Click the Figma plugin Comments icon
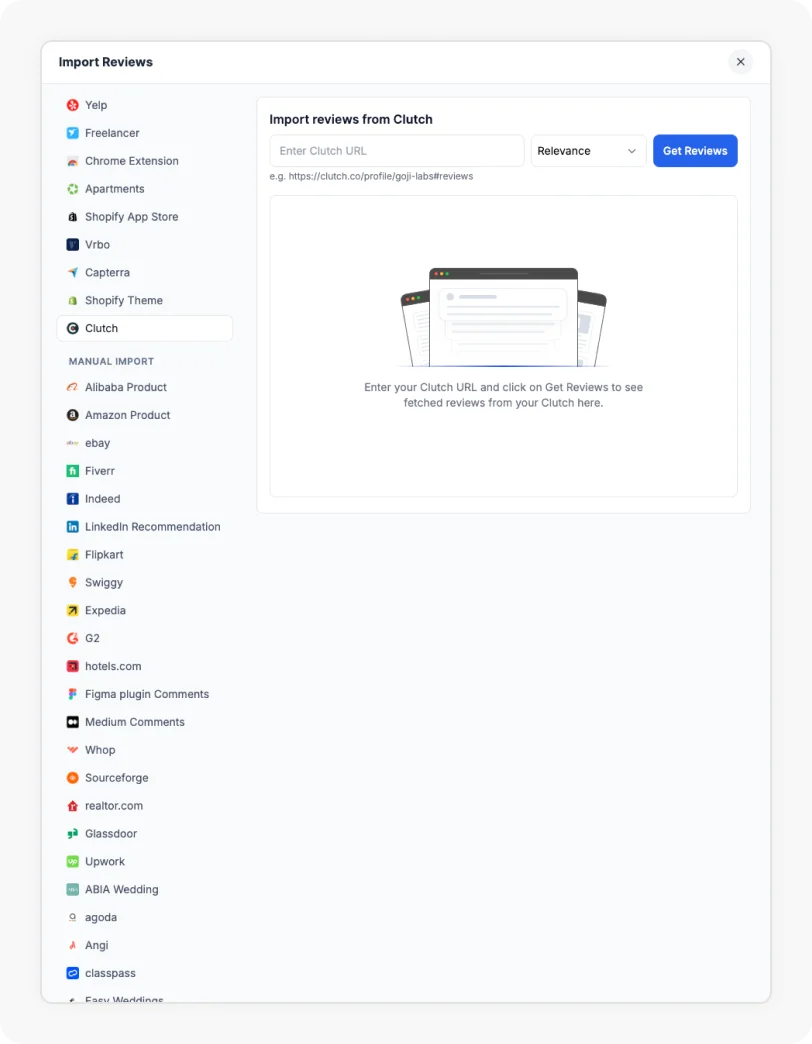The height and width of the screenshot is (1044, 812). pos(73,694)
